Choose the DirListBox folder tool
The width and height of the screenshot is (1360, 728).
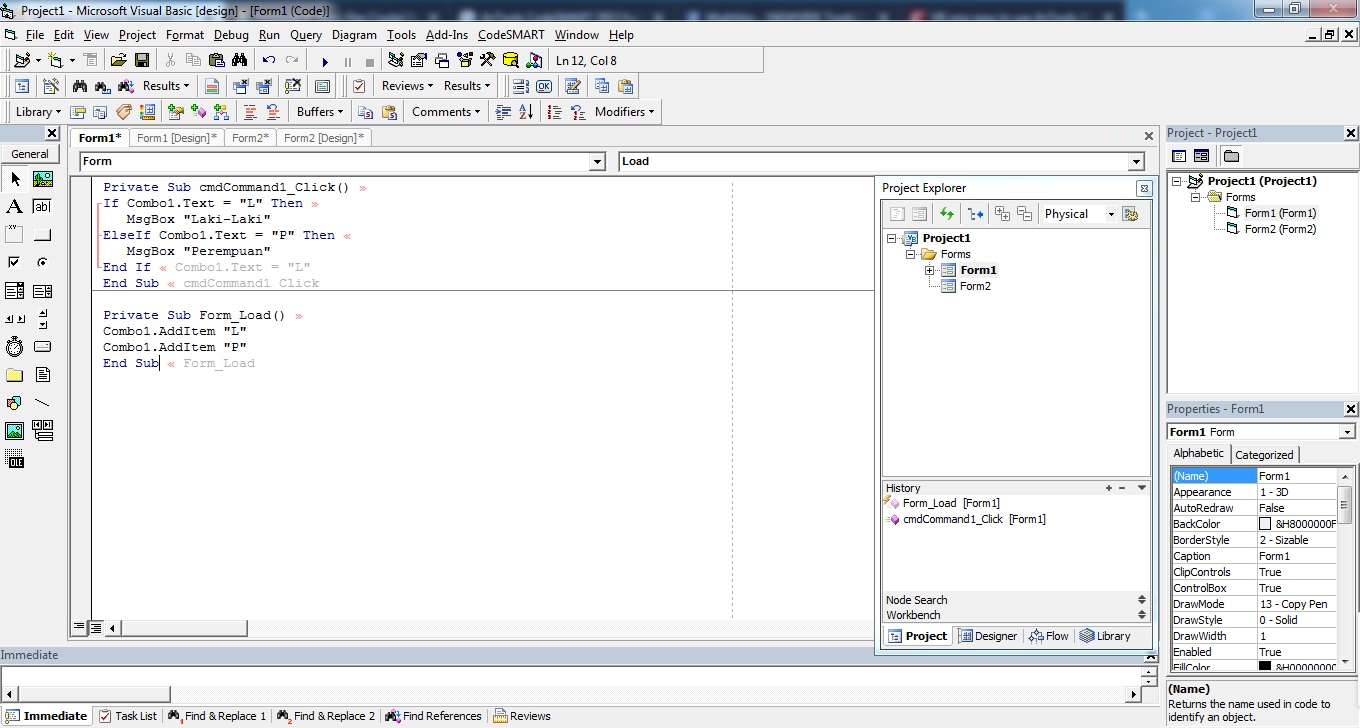pyautogui.click(x=15, y=375)
